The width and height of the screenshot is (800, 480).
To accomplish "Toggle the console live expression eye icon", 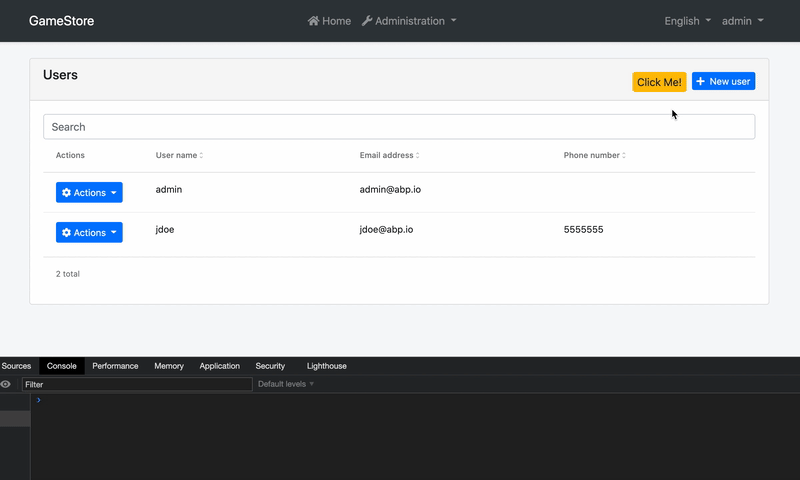I will 6,384.
